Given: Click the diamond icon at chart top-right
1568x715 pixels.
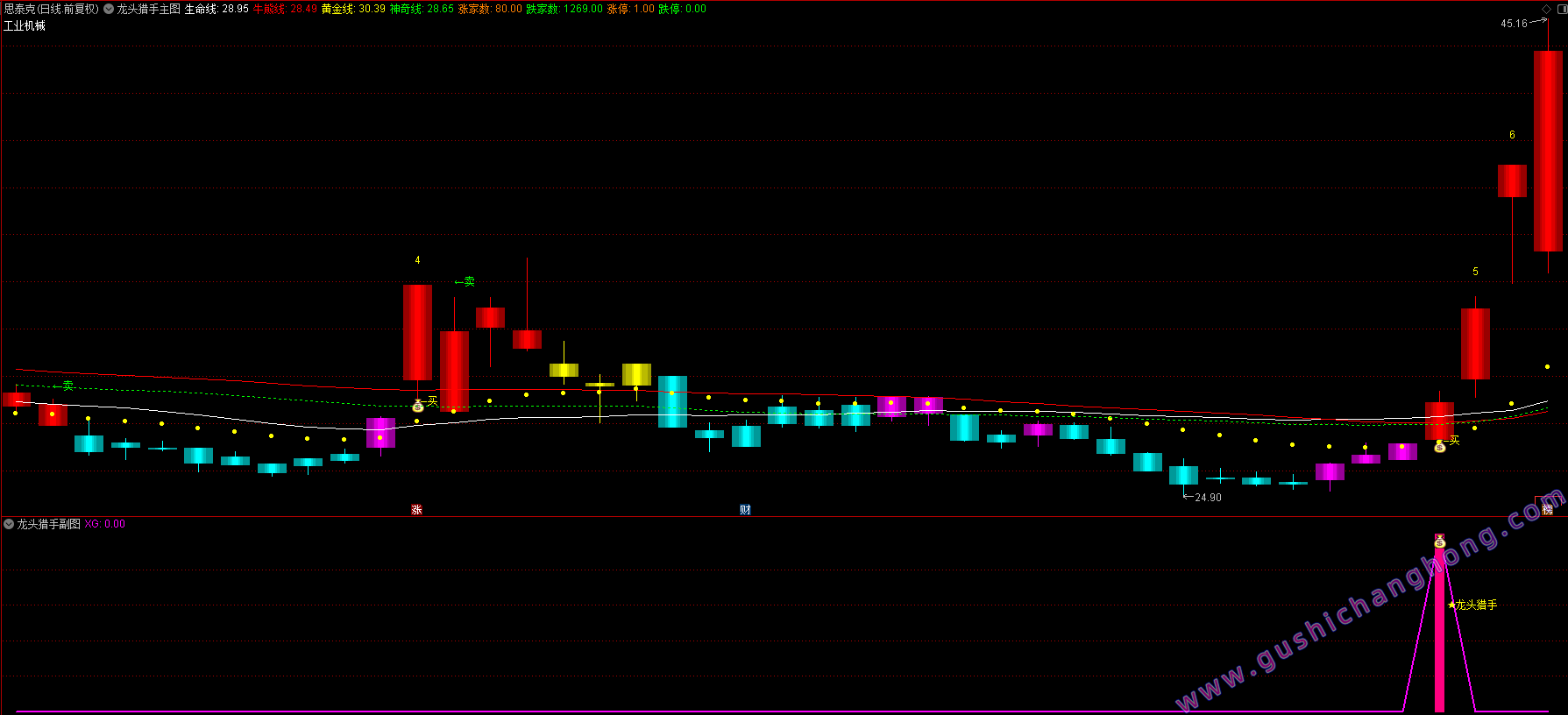Looking at the screenshot, I should click(x=1546, y=9).
